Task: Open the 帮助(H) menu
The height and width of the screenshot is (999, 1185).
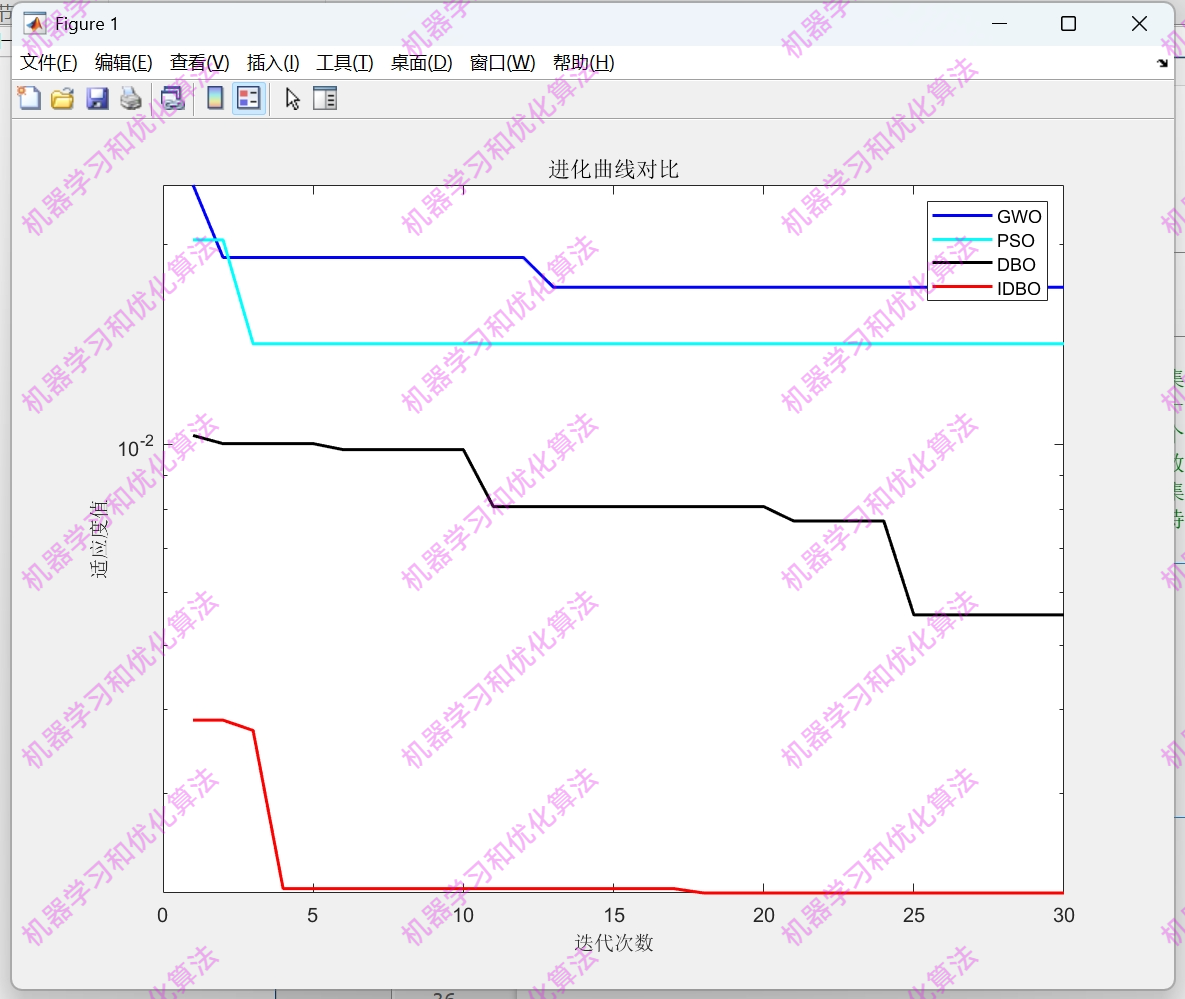Action: coord(583,63)
